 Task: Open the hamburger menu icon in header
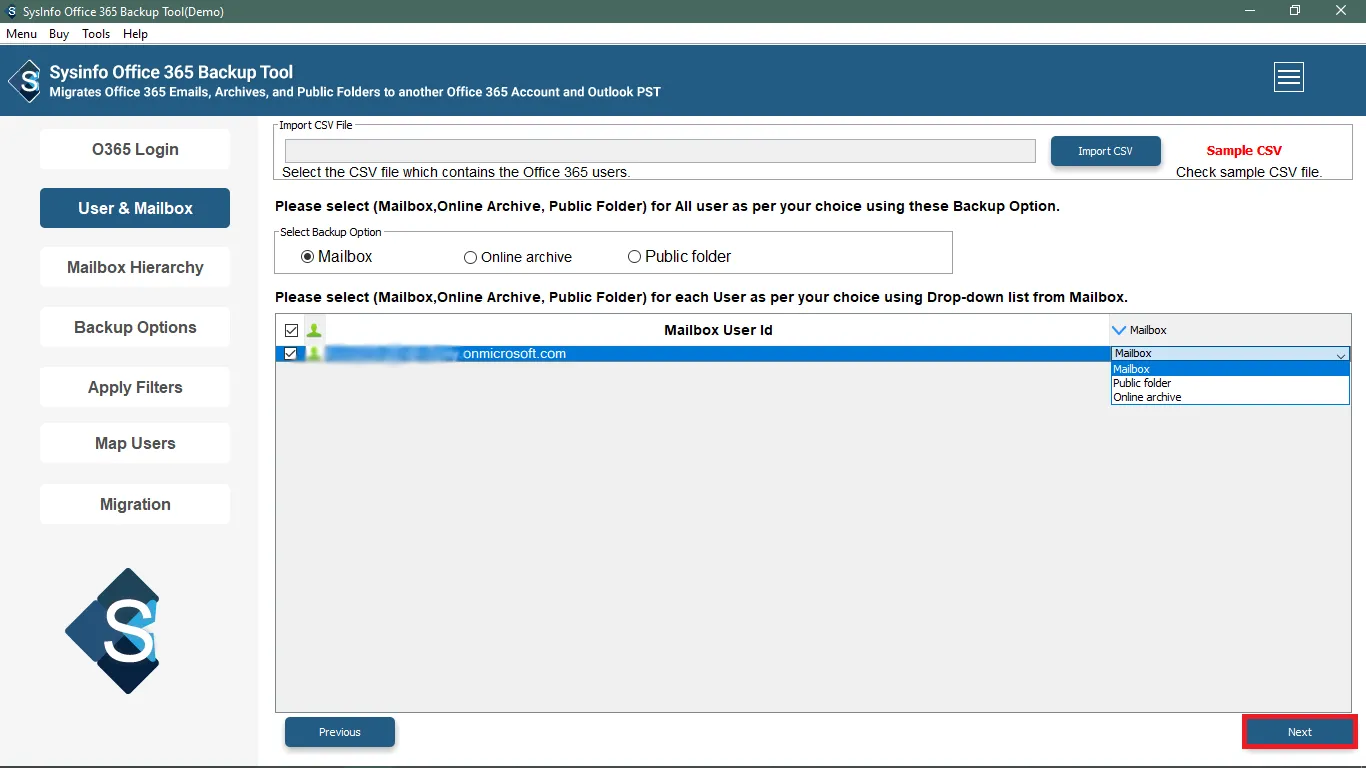coord(1289,77)
